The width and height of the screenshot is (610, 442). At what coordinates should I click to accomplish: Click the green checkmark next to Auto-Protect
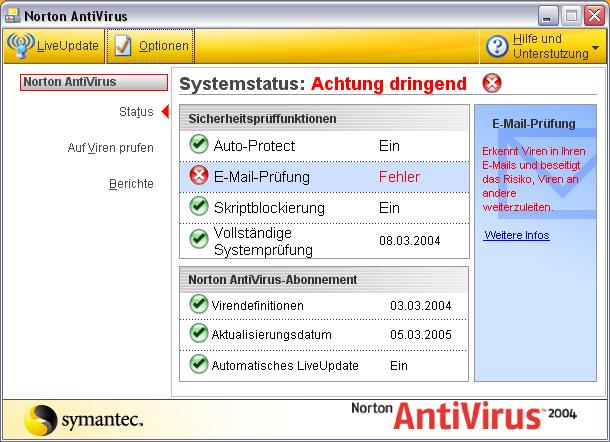coord(199,144)
